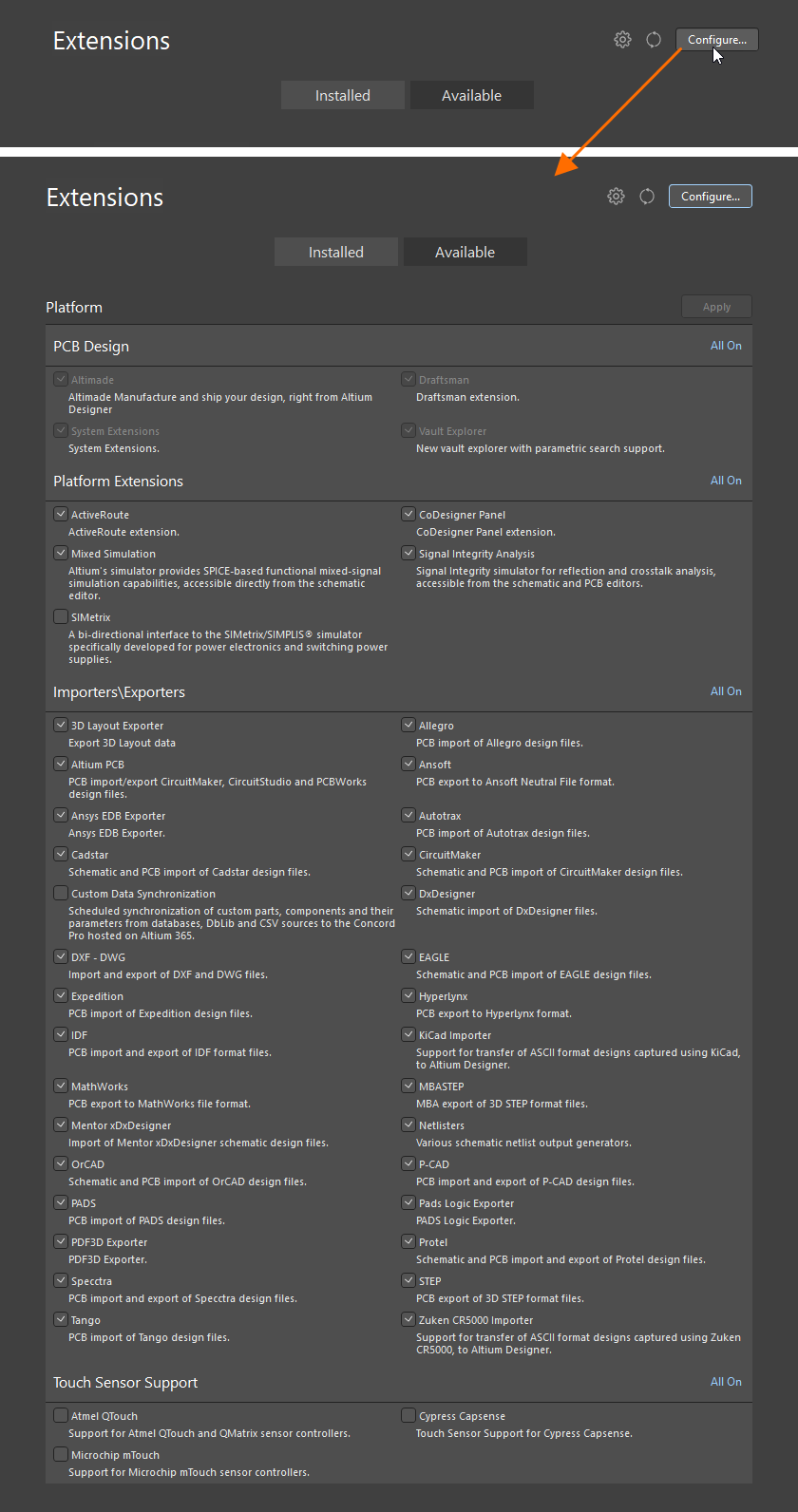Click All On for Touch Sensor Support

726,1382
